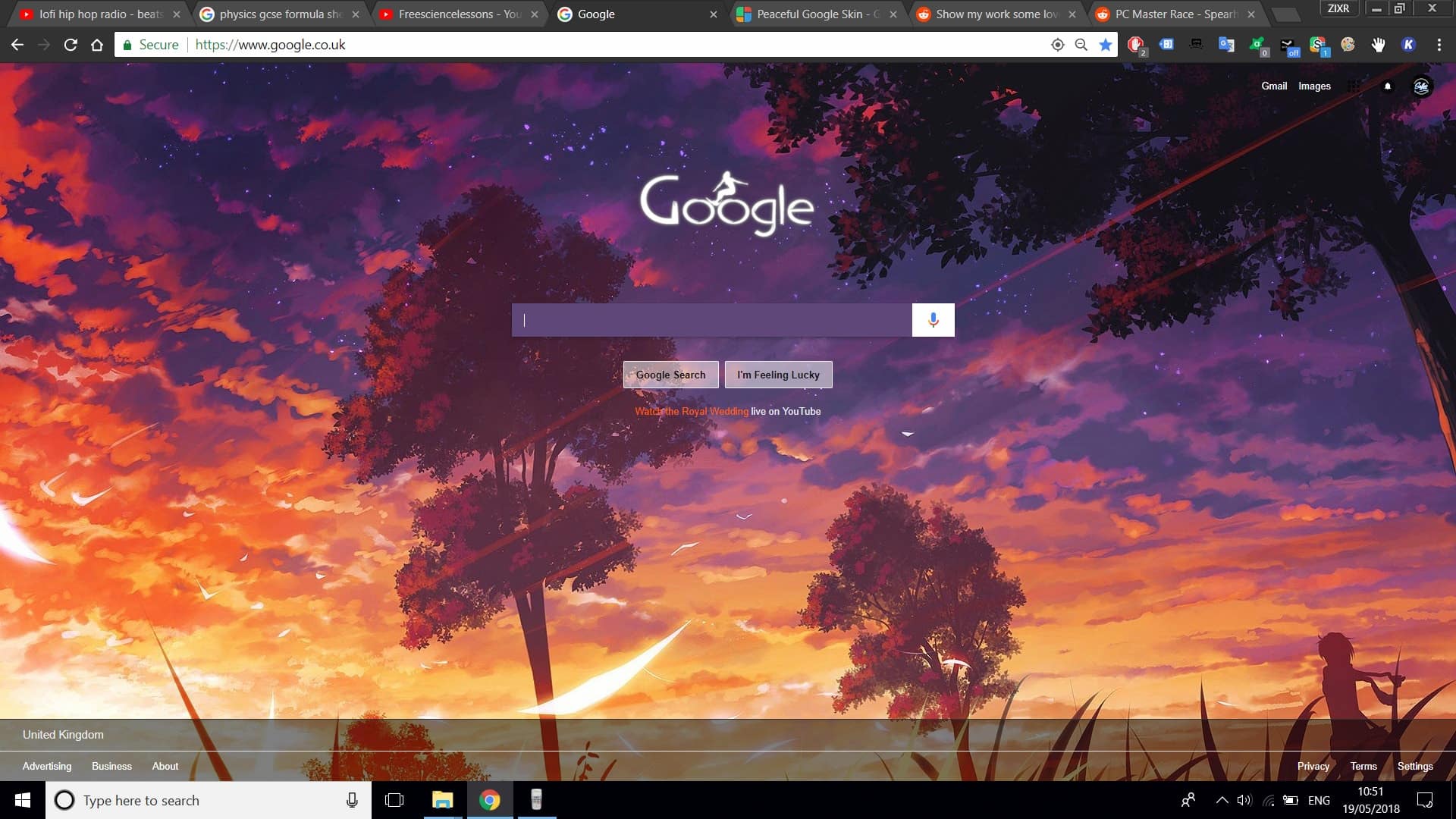This screenshot has height=819, width=1456.
Task: Bookmark this page with the star icon
Action: [x=1106, y=44]
